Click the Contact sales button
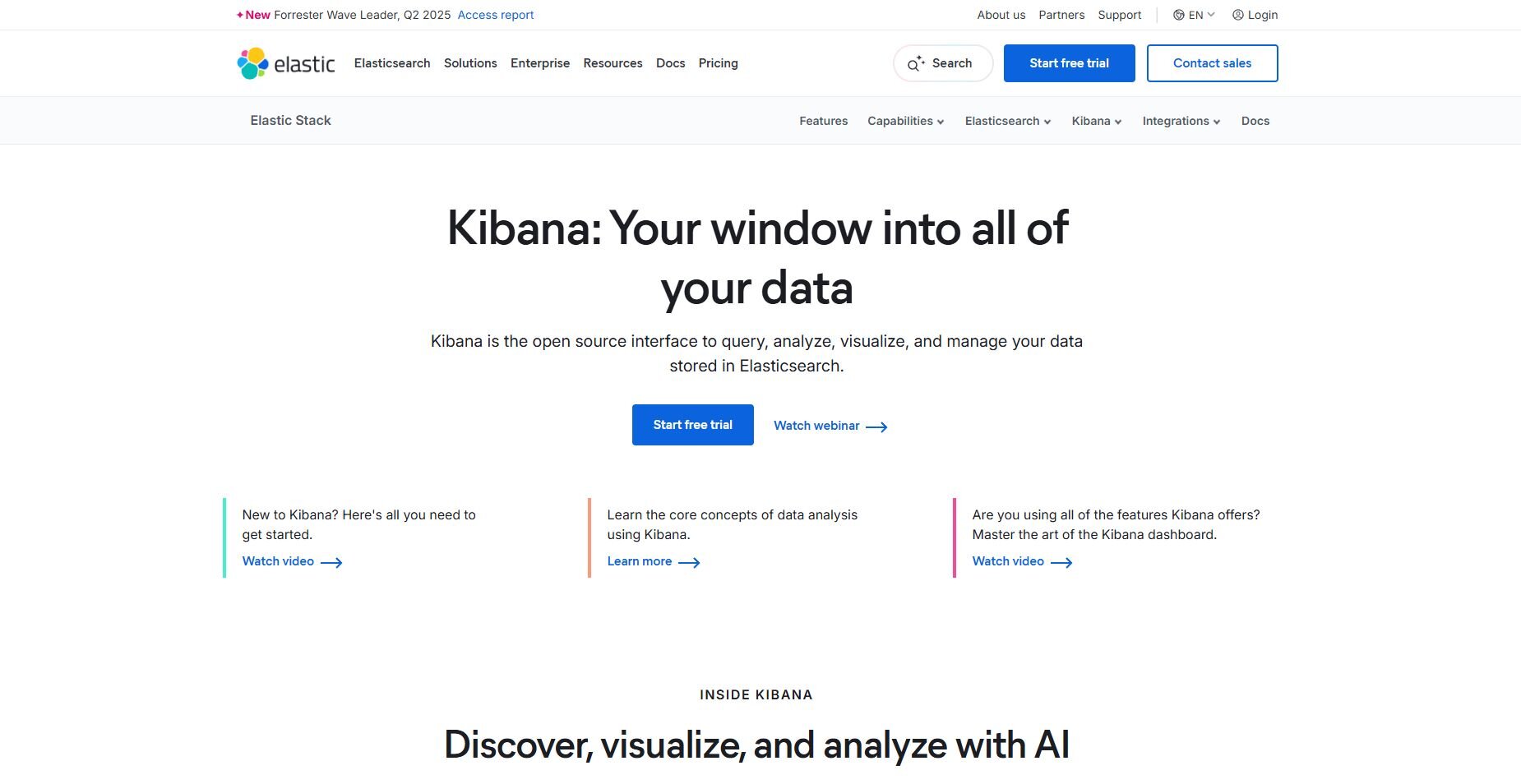 (1212, 63)
